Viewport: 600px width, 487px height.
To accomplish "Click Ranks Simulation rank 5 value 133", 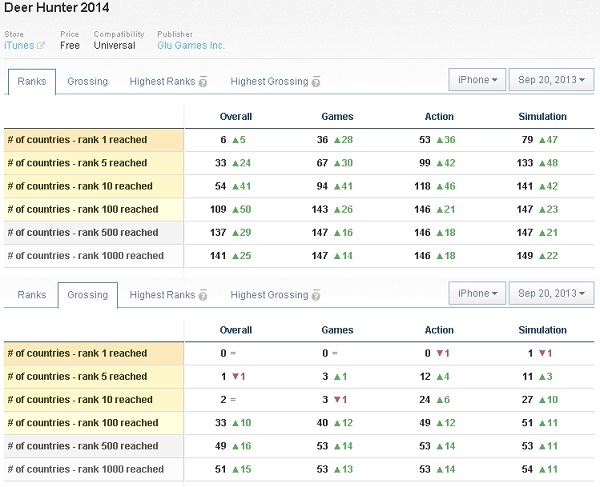I will [x=525, y=163].
